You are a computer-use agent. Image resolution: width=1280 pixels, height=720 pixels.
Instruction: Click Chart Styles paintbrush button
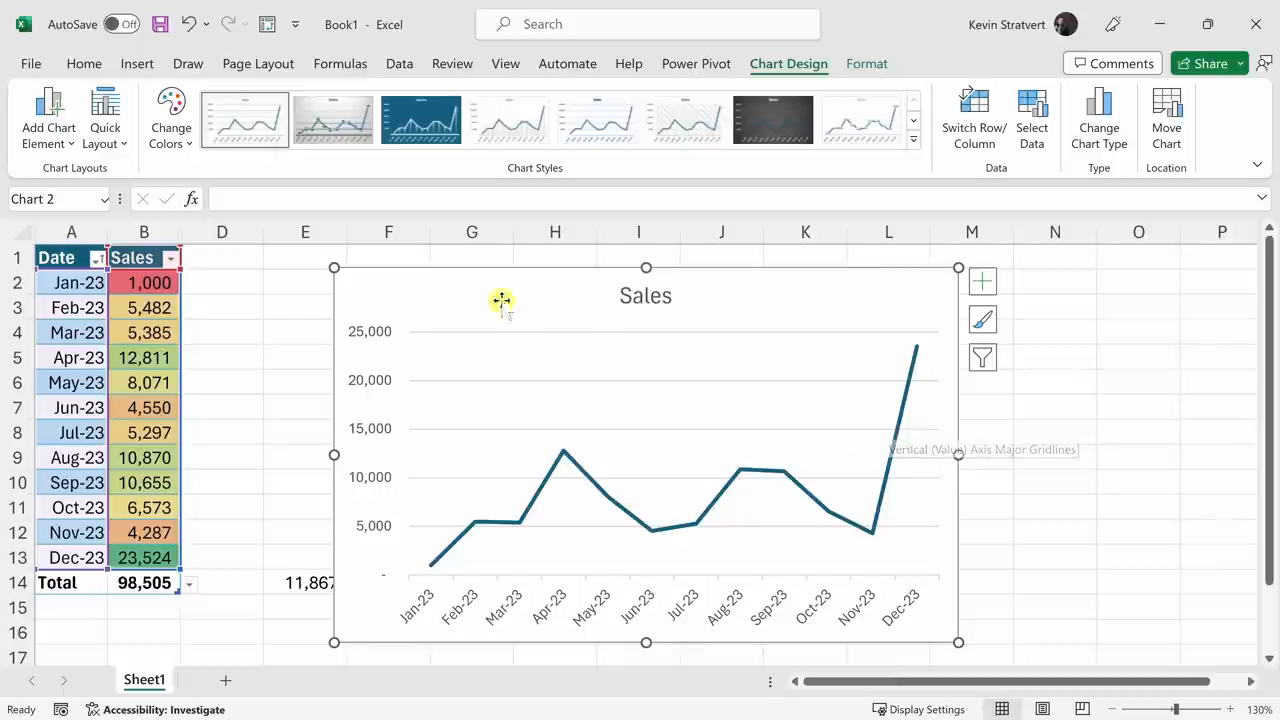[982, 320]
